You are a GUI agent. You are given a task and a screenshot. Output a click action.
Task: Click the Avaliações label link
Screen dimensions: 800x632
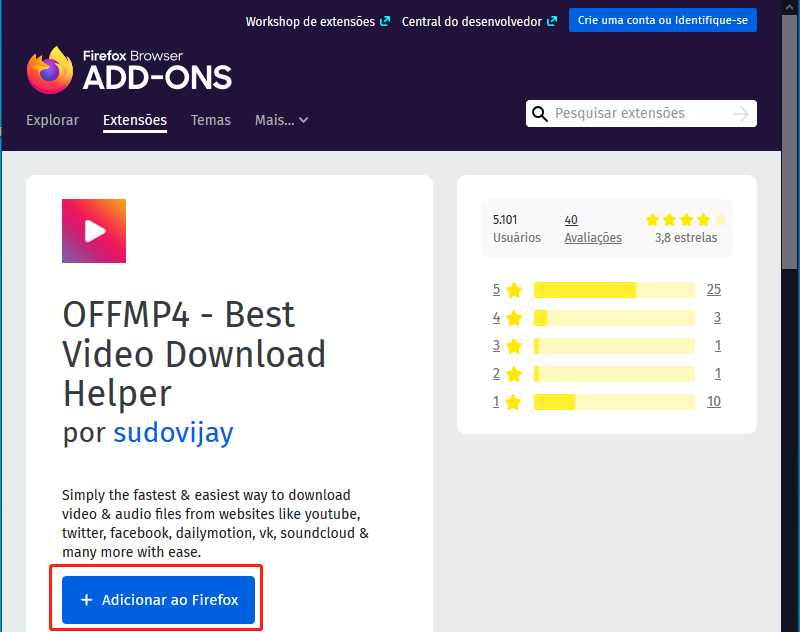[593, 238]
